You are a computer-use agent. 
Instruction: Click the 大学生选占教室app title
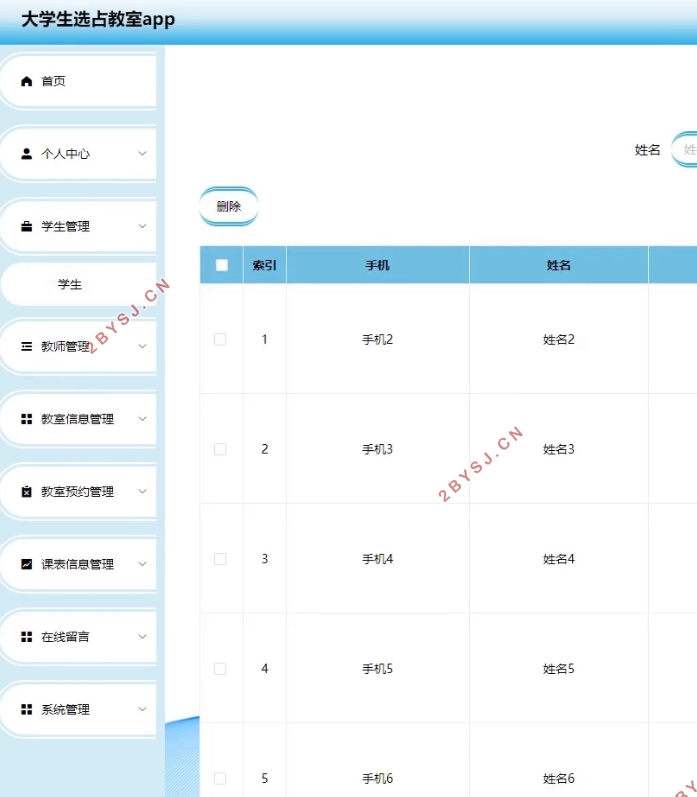[x=98, y=19]
